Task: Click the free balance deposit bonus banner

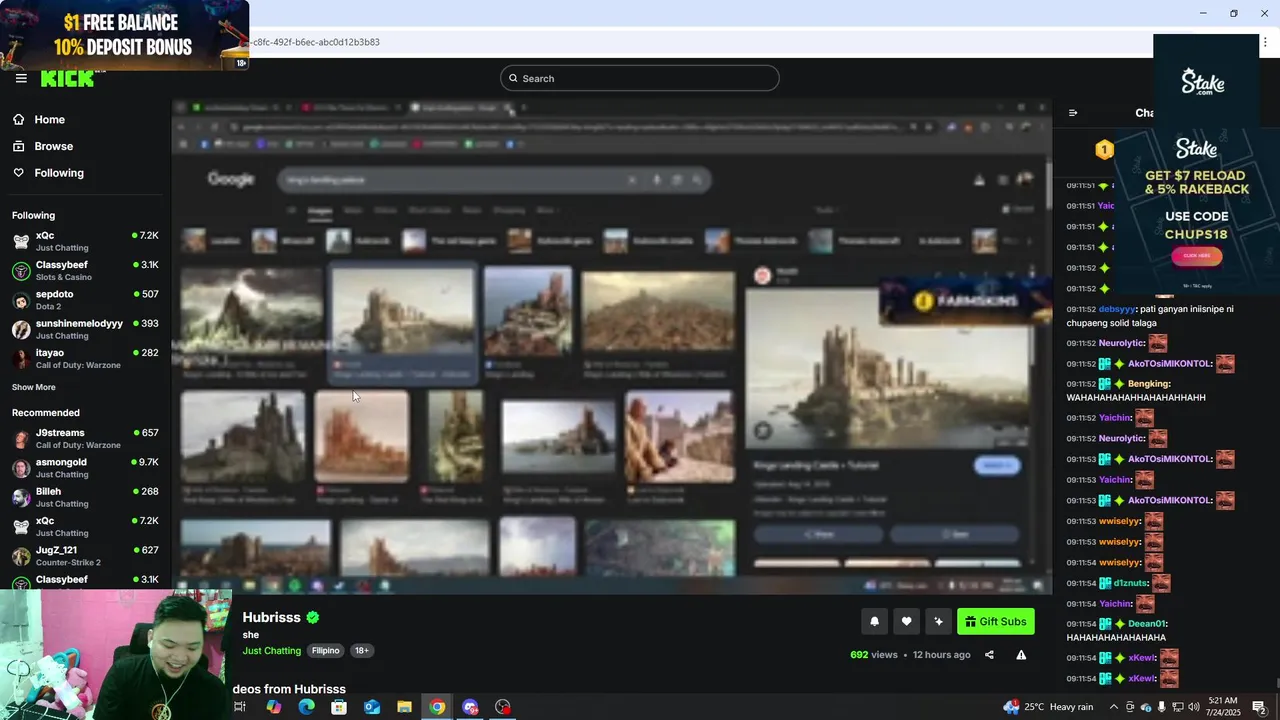Action: point(124,35)
